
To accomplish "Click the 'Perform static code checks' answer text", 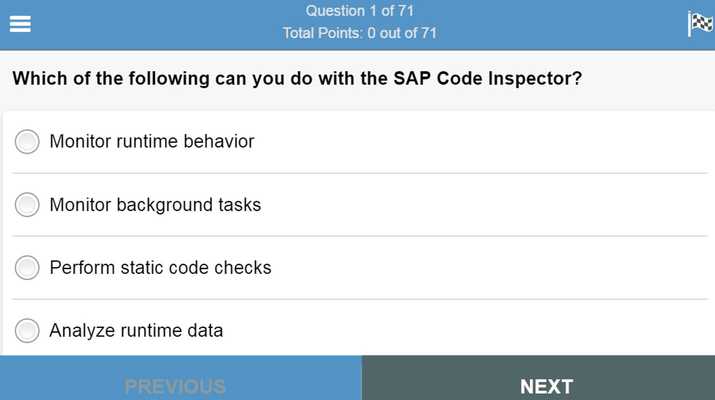I will 161,268.
